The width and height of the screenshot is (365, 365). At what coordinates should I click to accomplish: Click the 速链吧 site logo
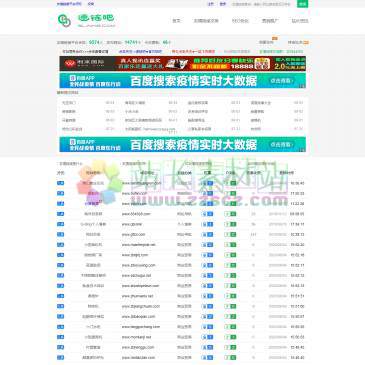pyautogui.click(x=86, y=20)
